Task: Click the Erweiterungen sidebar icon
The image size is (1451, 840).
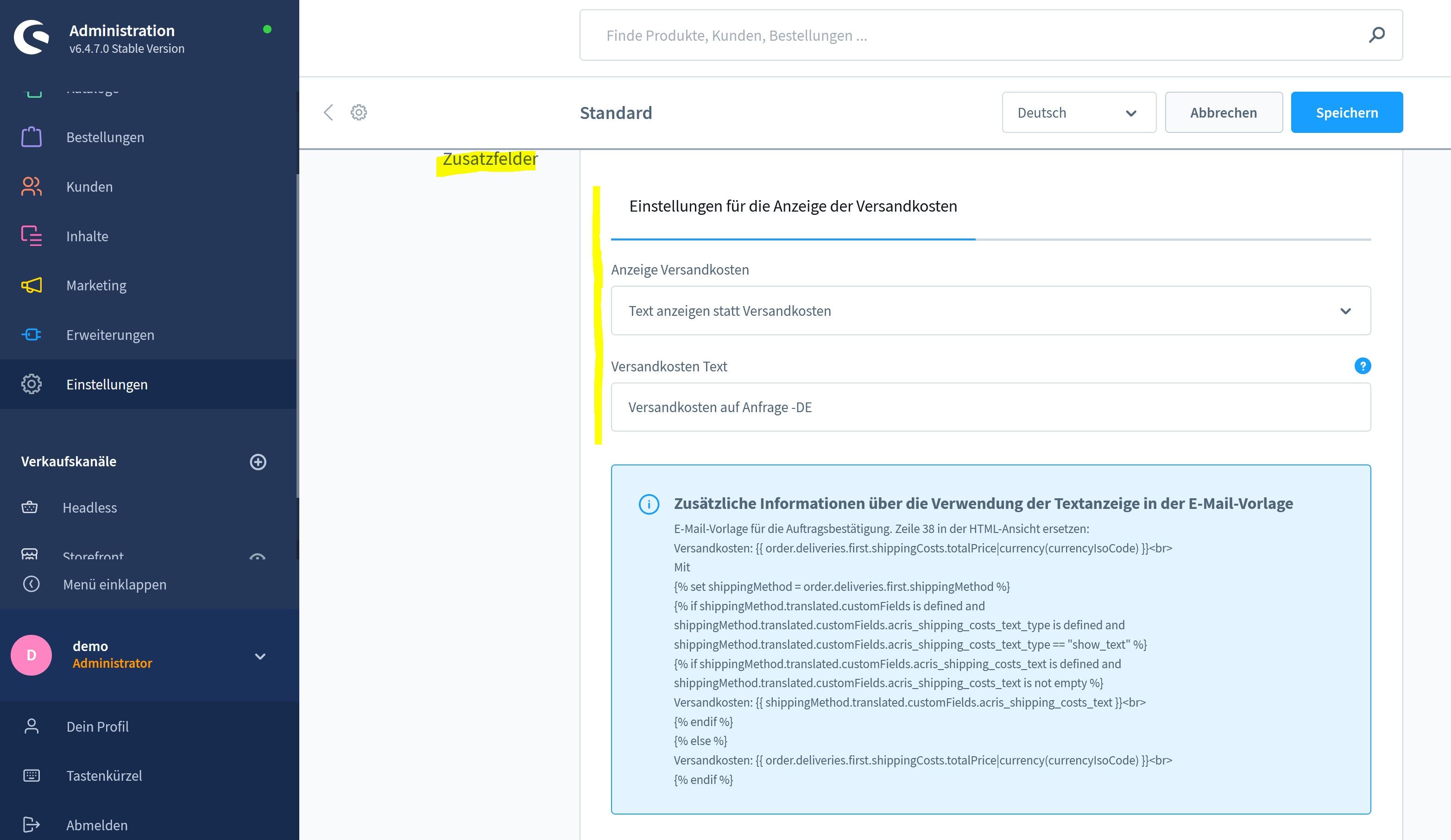Action: pos(31,334)
